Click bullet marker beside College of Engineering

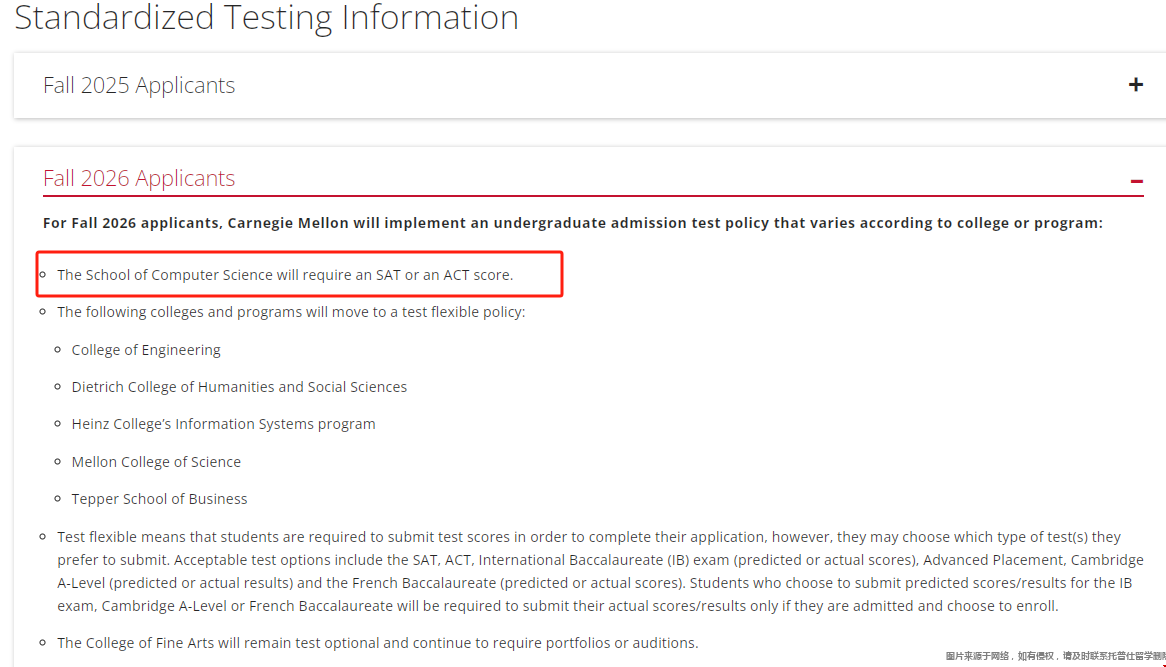click(x=59, y=350)
